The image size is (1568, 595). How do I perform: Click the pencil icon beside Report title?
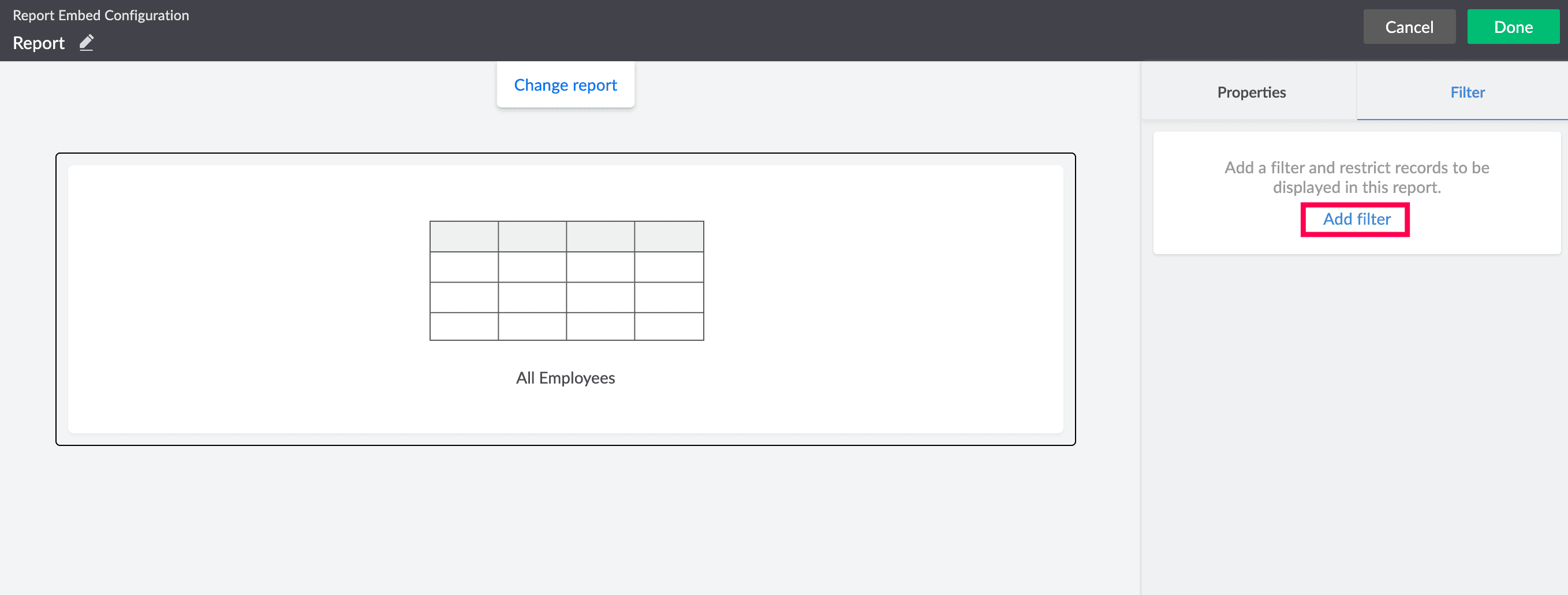pyautogui.click(x=87, y=43)
